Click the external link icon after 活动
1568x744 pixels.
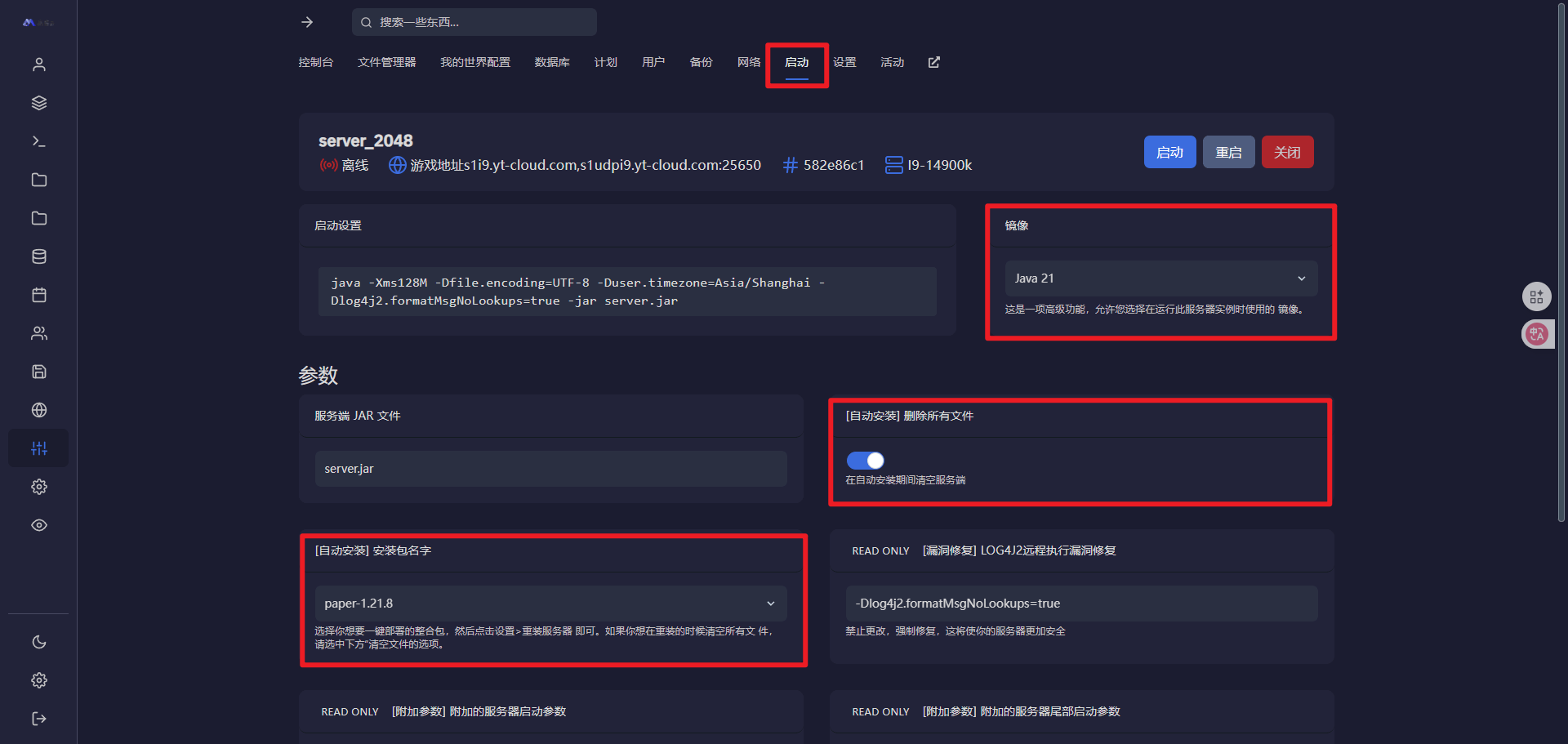(934, 62)
